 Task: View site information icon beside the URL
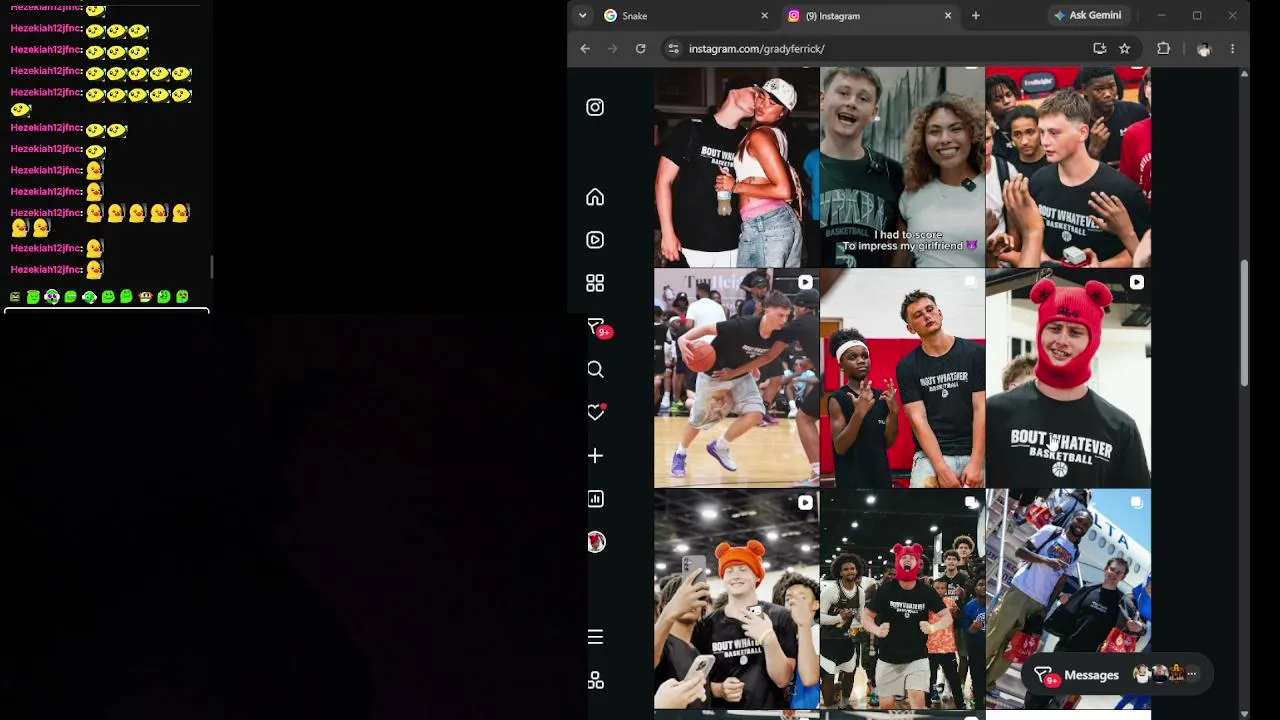pos(673,48)
